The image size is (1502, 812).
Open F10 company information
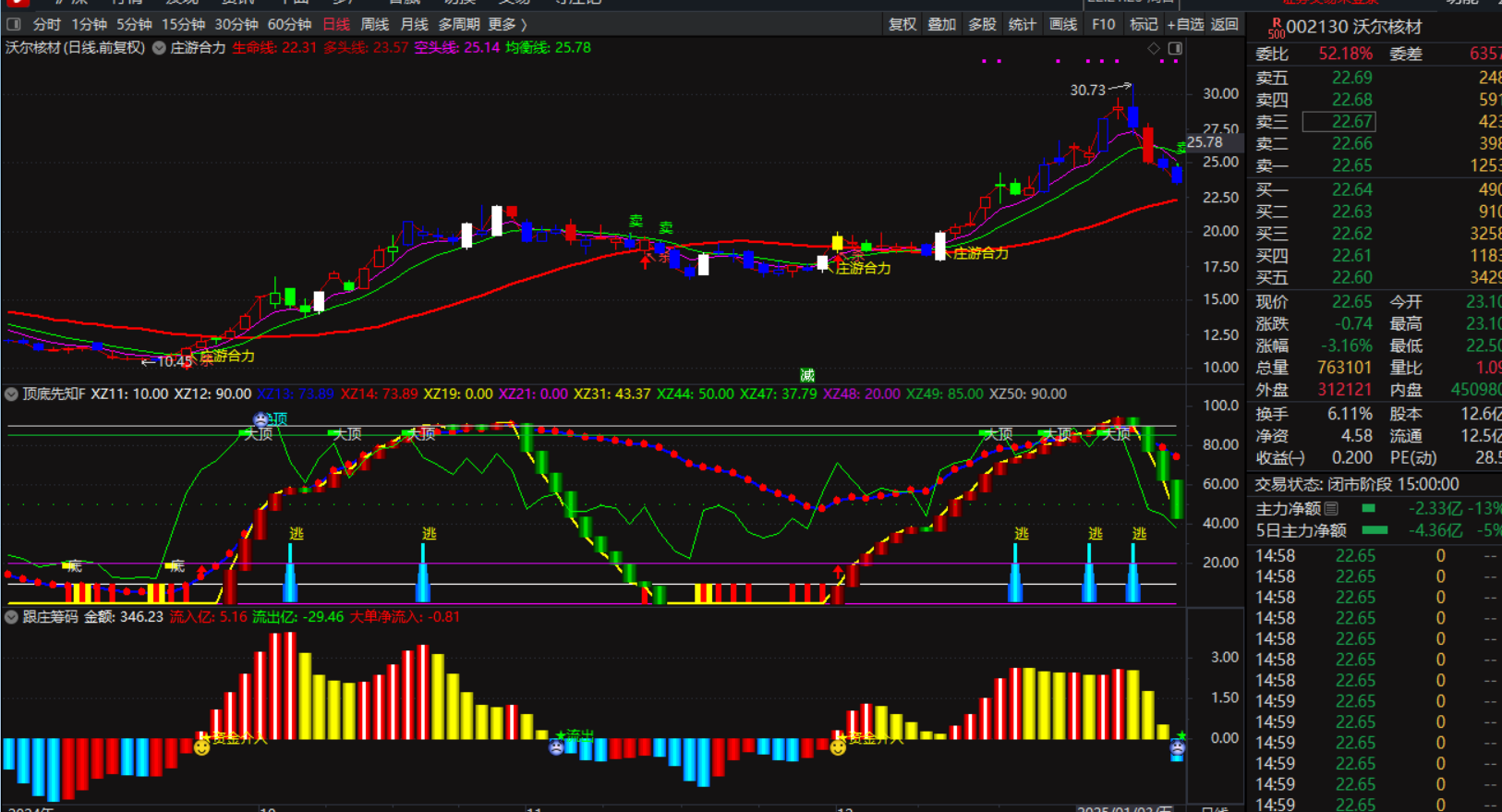click(x=1103, y=24)
